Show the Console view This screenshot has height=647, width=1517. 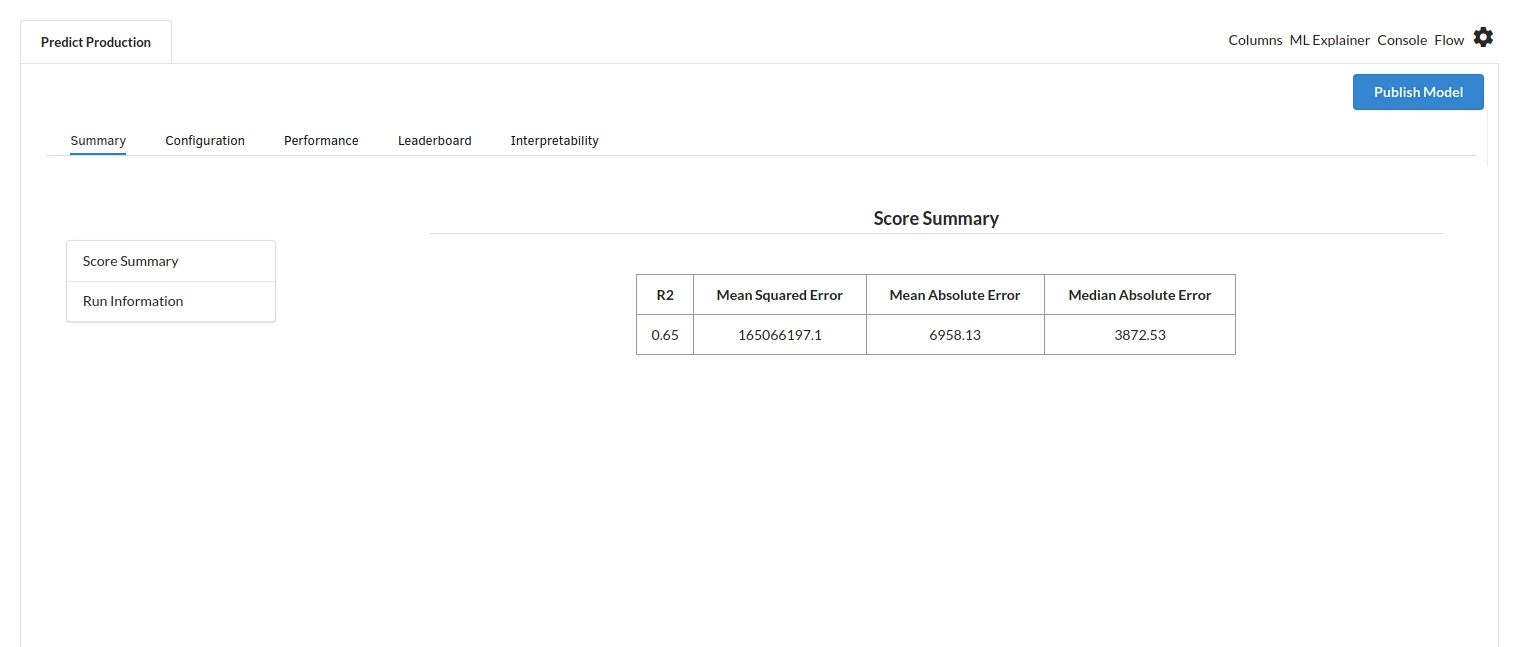click(1401, 40)
